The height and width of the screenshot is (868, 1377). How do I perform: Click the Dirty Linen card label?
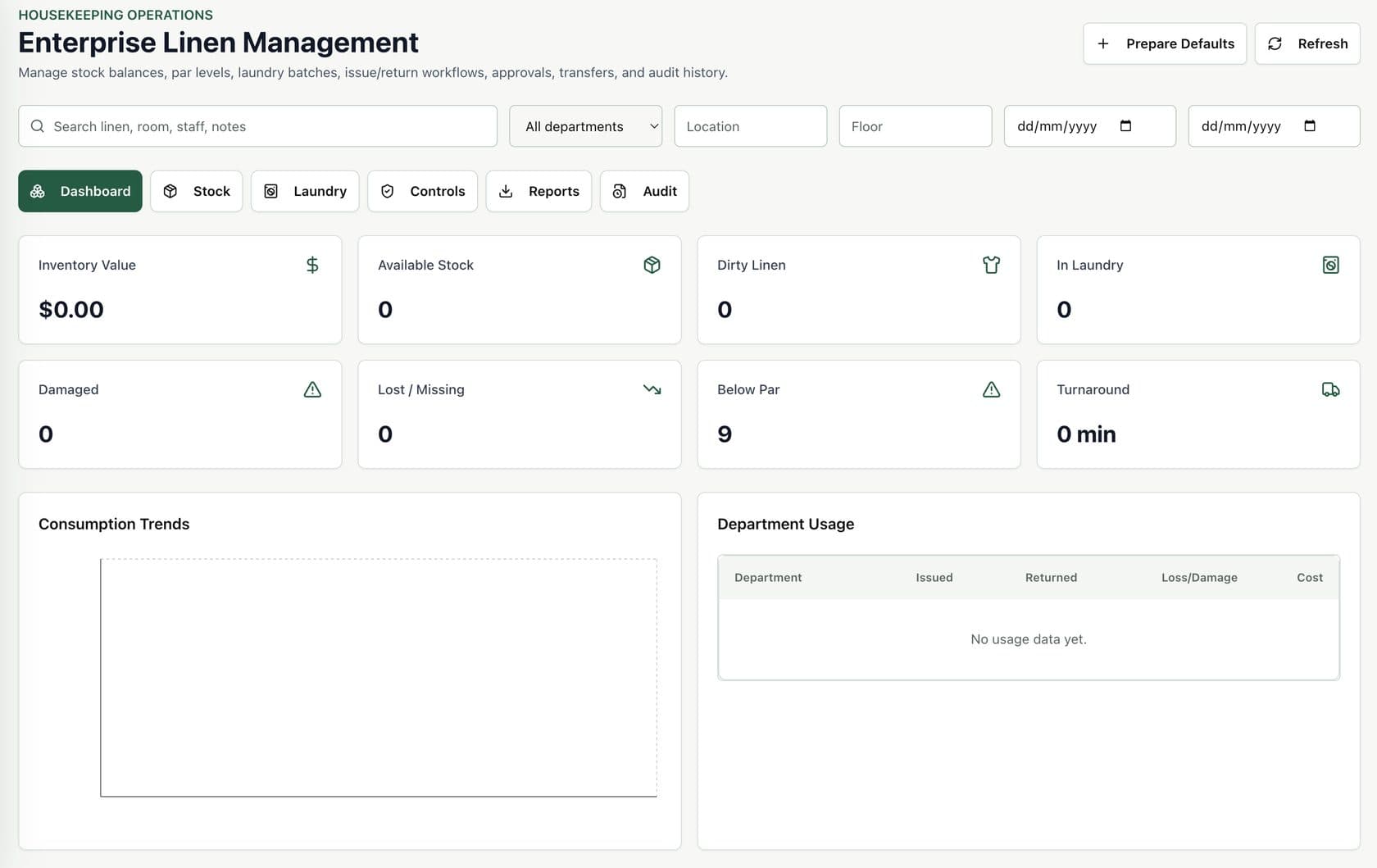click(751, 265)
